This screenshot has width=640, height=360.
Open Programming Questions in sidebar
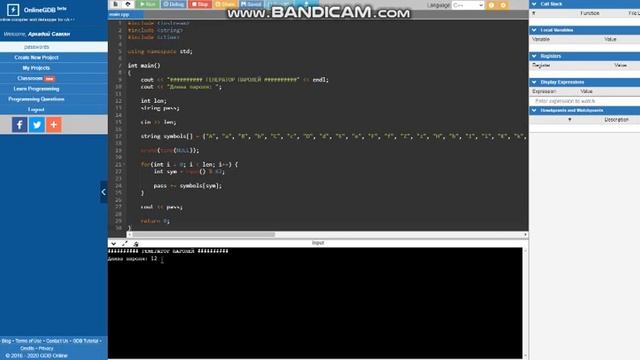[x=36, y=99]
